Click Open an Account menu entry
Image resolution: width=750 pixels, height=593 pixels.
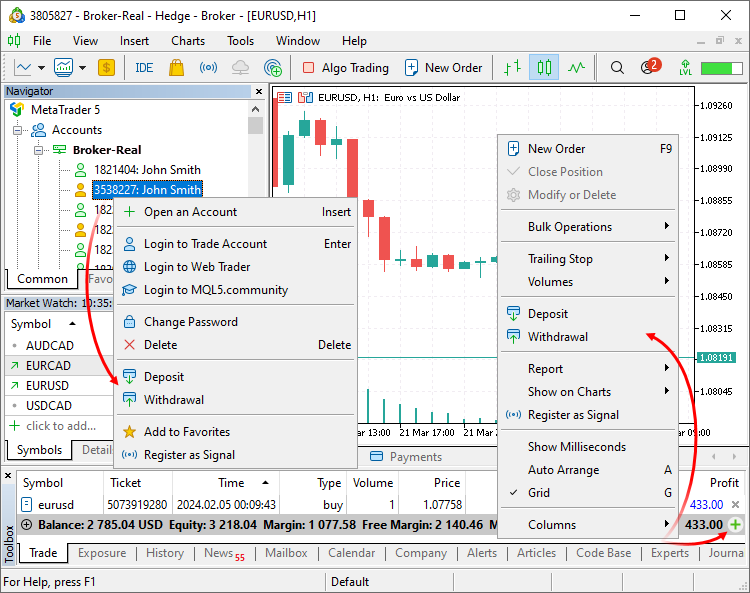236,212
